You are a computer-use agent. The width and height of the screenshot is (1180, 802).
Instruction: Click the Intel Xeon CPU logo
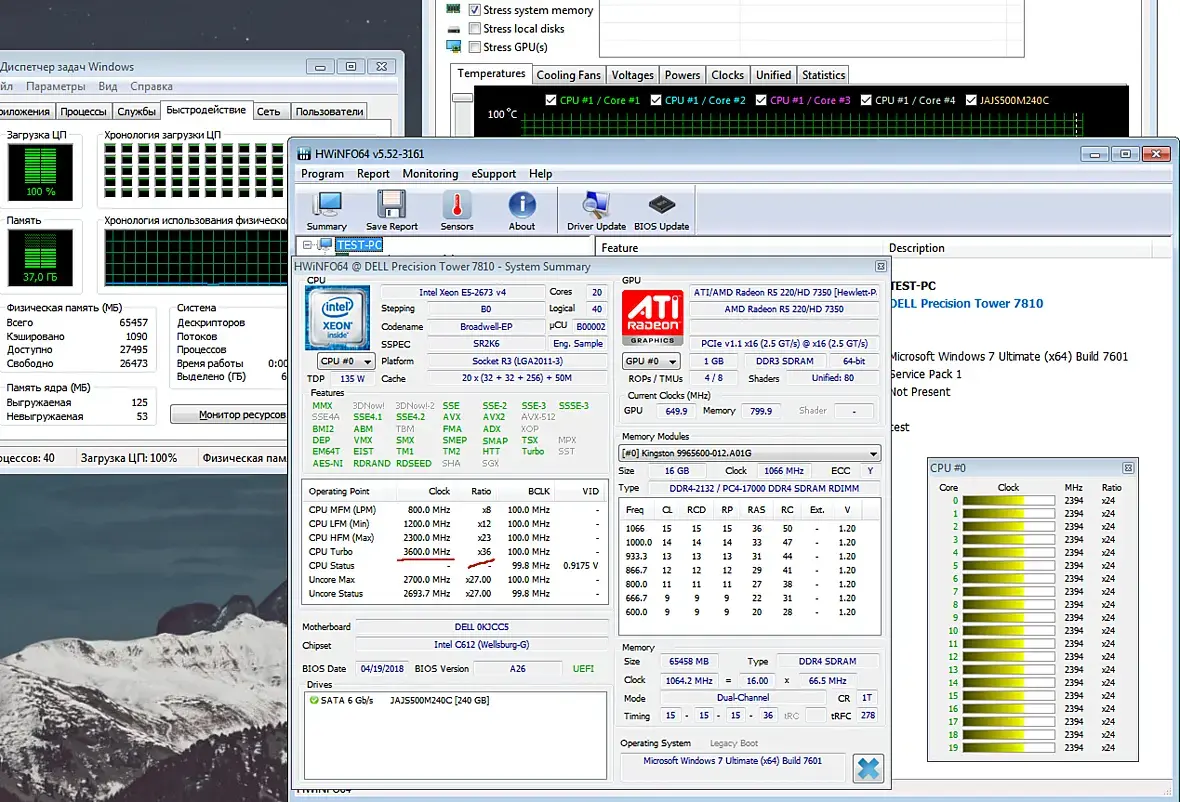pyautogui.click(x=340, y=316)
